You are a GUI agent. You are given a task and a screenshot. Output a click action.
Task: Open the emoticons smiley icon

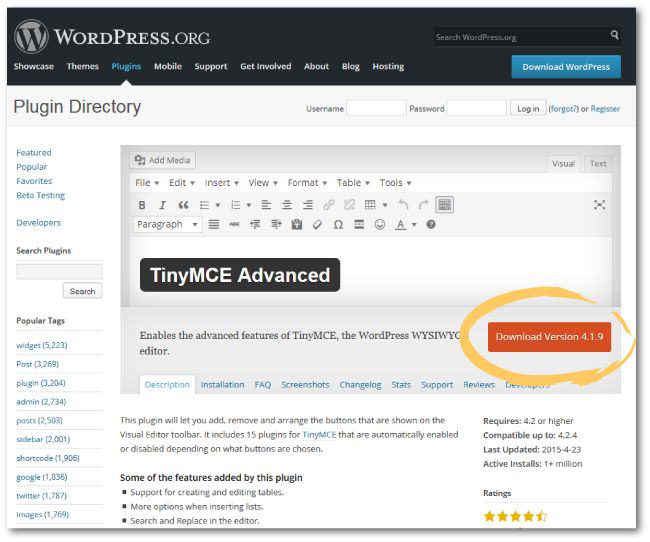tap(380, 224)
